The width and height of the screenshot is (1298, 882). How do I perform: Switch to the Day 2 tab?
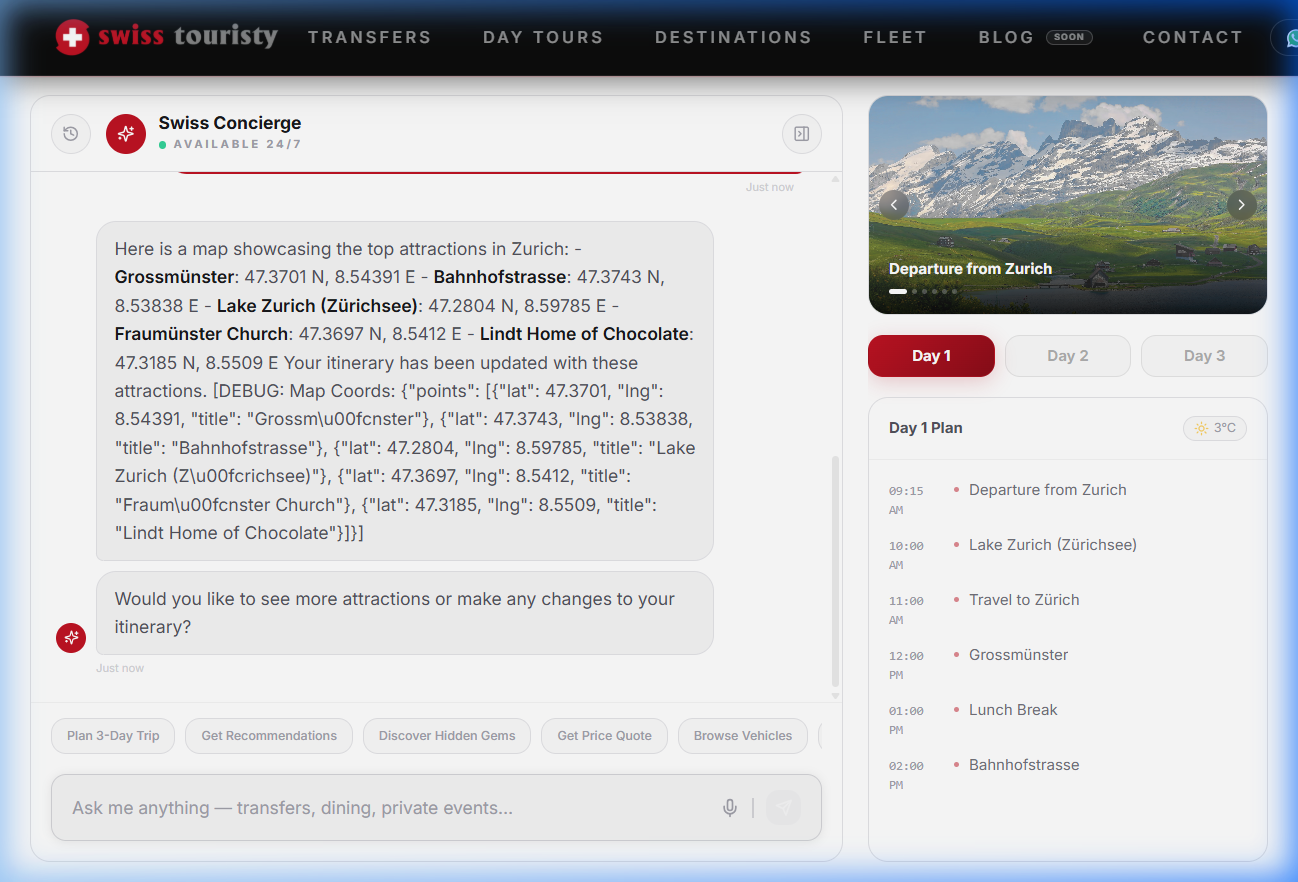[1067, 355]
